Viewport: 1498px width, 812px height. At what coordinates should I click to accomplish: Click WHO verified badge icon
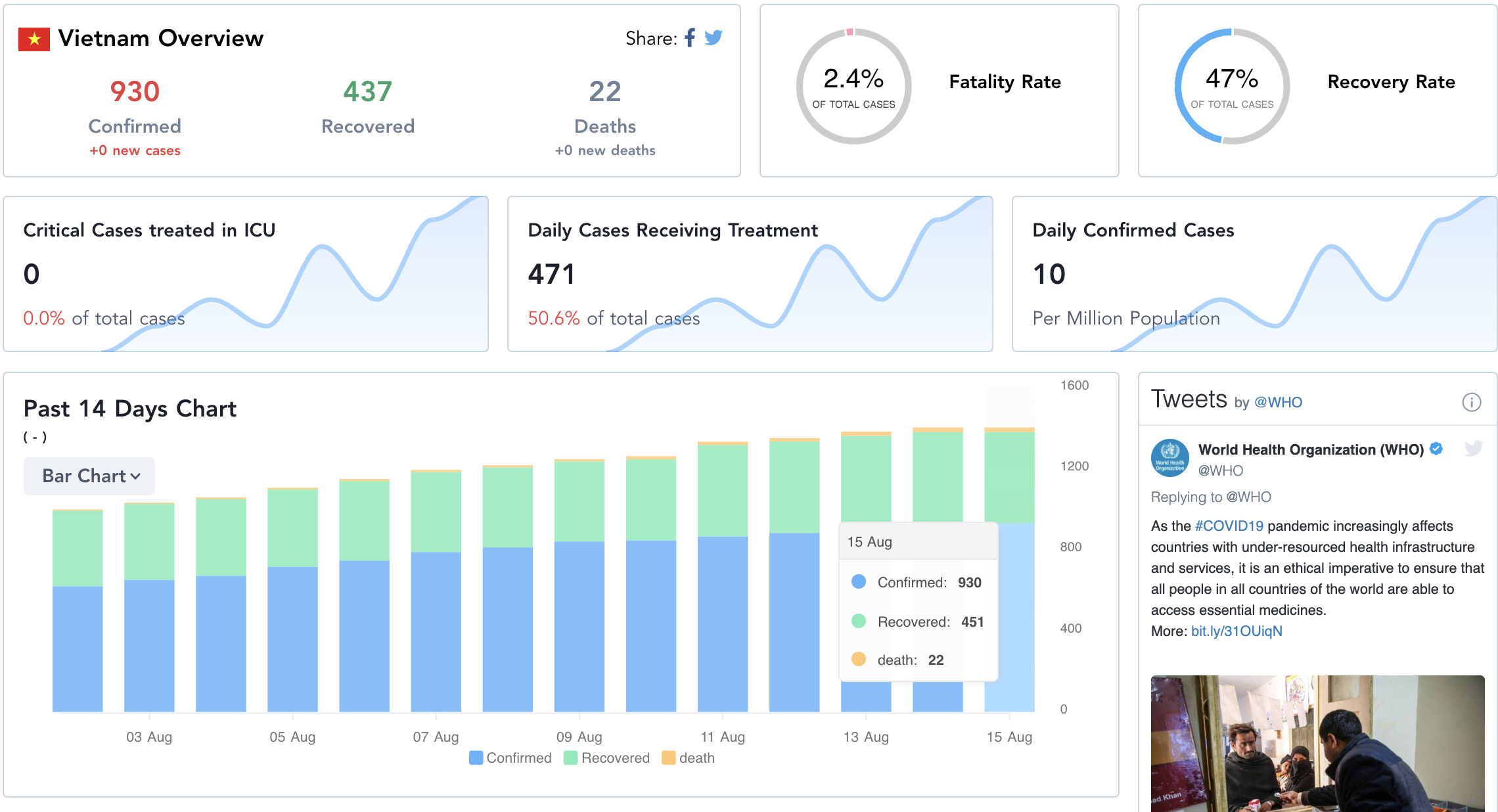tap(1436, 449)
